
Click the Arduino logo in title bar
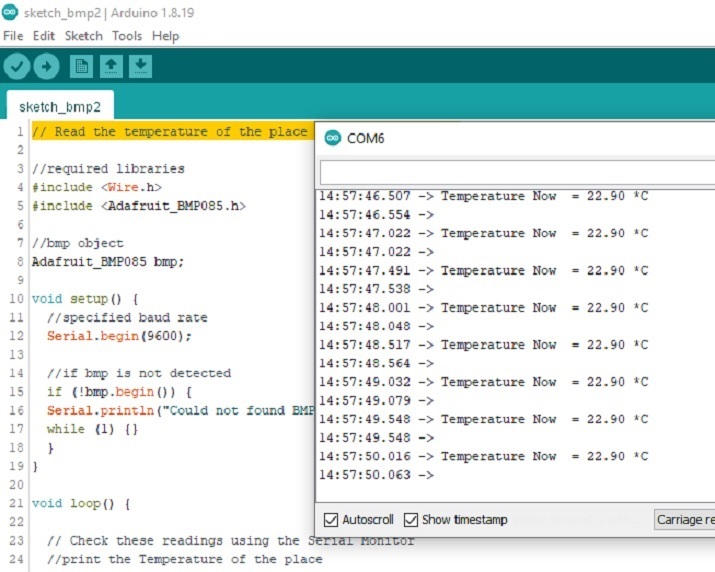click(x=10, y=12)
